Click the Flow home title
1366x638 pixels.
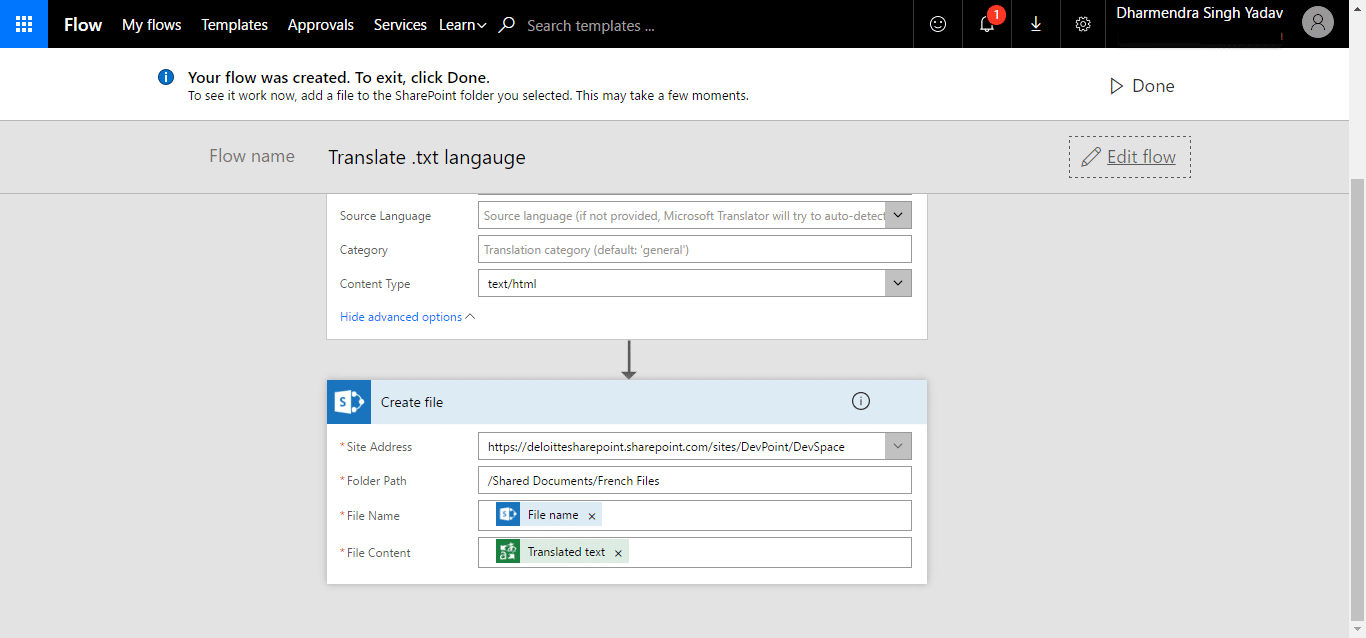pyautogui.click(x=83, y=25)
